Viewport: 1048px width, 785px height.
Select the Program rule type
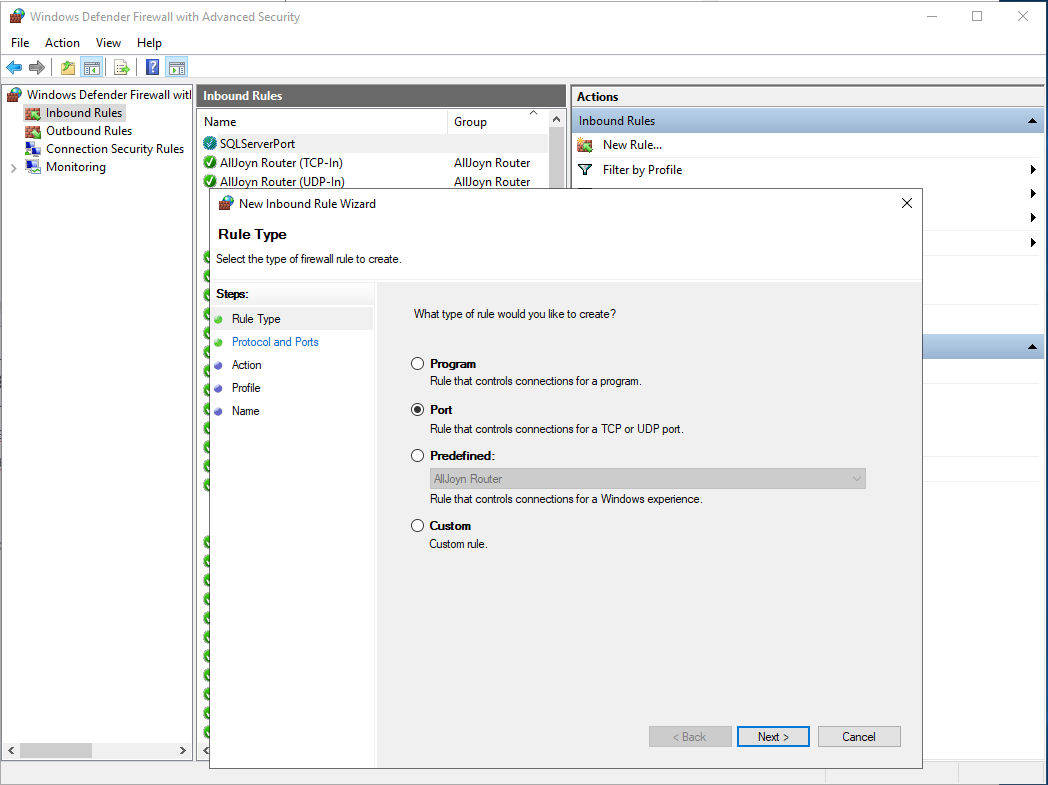[418, 363]
